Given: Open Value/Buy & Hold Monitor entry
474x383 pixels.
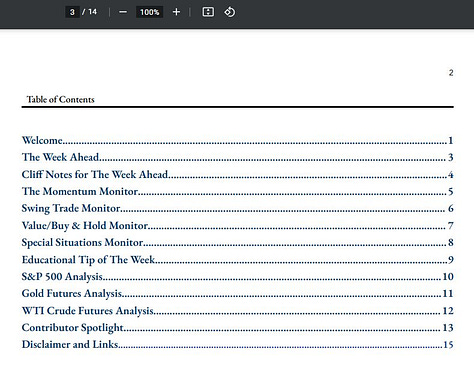Looking at the screenshot, I should click(x=237, y=226).
